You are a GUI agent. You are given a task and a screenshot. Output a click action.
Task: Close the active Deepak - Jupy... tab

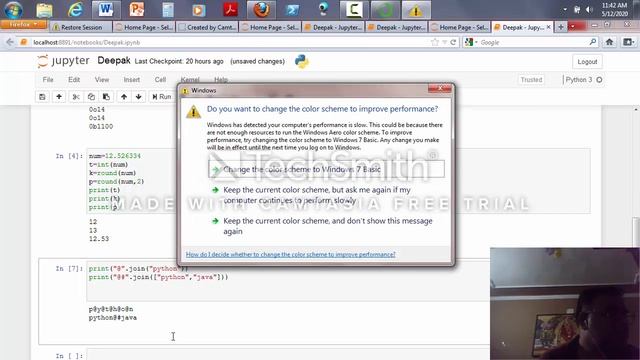coord(549,27)
